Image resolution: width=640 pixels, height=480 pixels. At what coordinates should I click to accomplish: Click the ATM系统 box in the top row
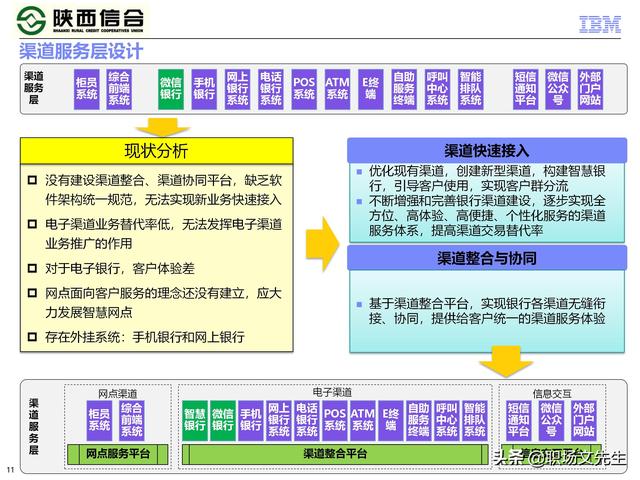tap(337, 89)
